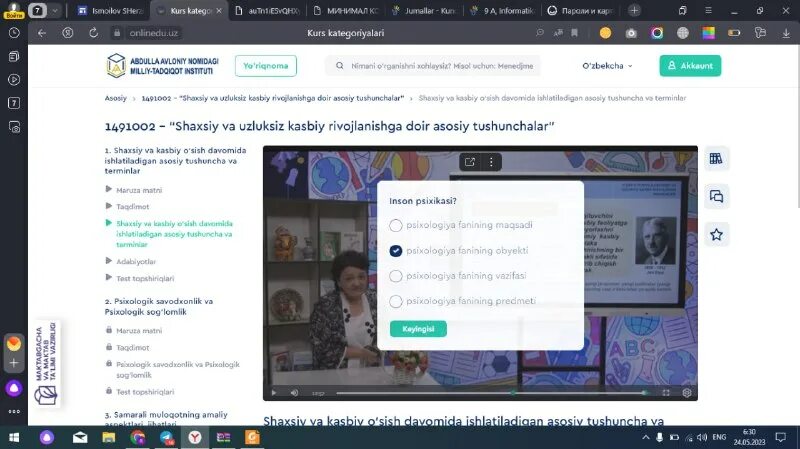Expand section '1. Shaxsiy va kasbiy o'sish' heading
800x449 pixels.
[x=175, y=160]
